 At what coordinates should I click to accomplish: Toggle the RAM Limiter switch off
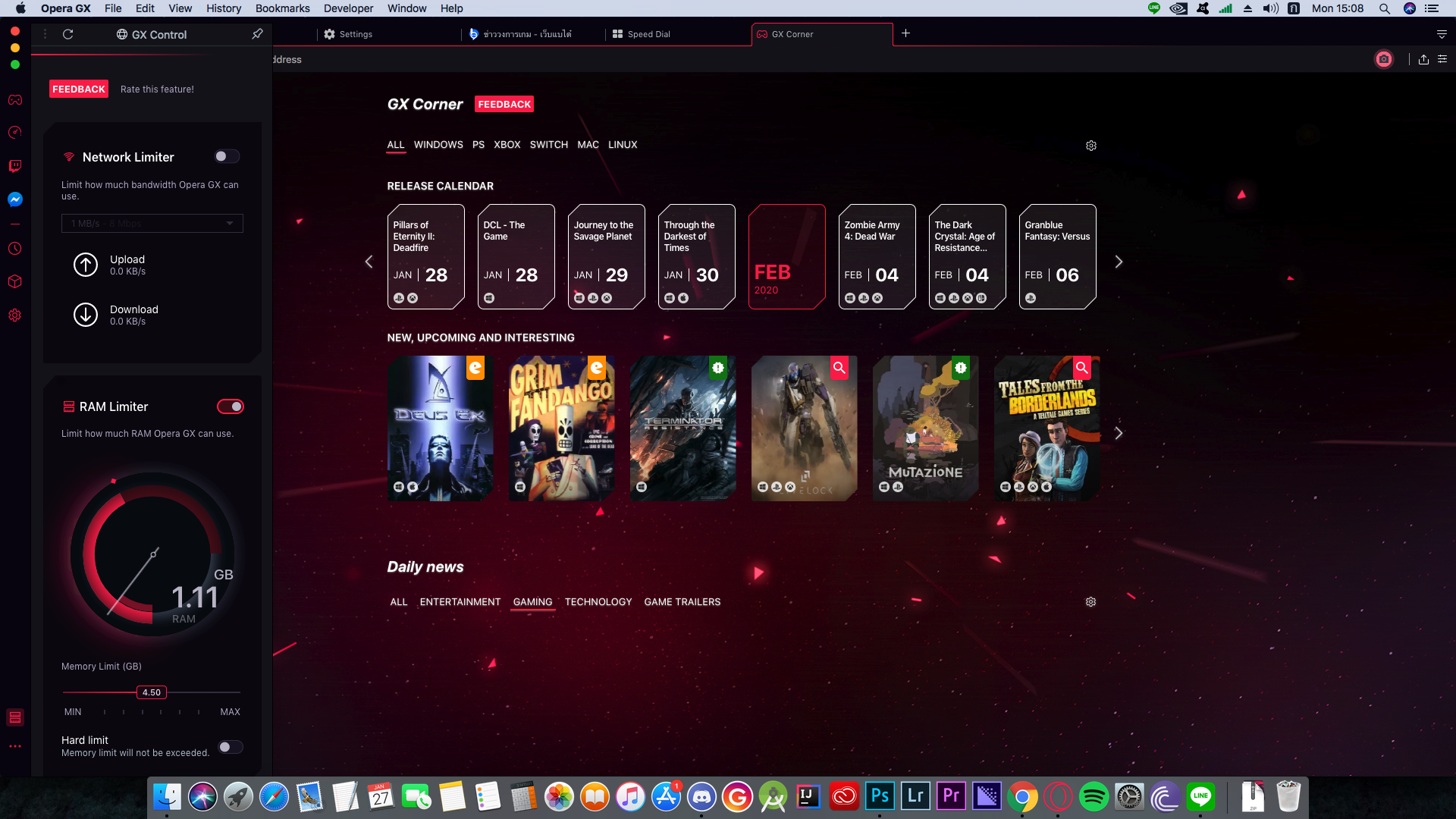[x=231, y=406]
